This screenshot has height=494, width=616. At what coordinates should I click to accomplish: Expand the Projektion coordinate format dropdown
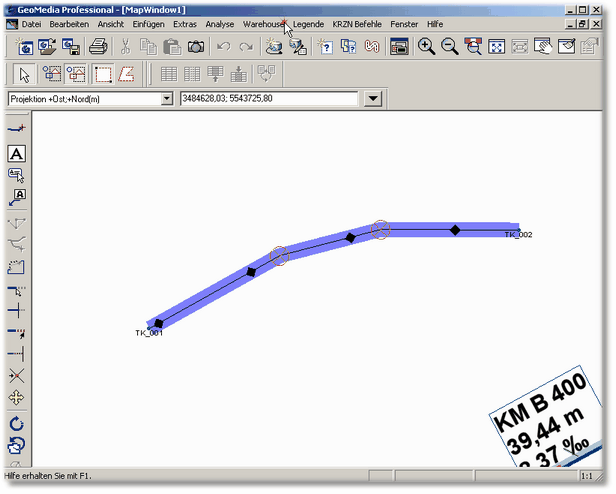point(167,99)
